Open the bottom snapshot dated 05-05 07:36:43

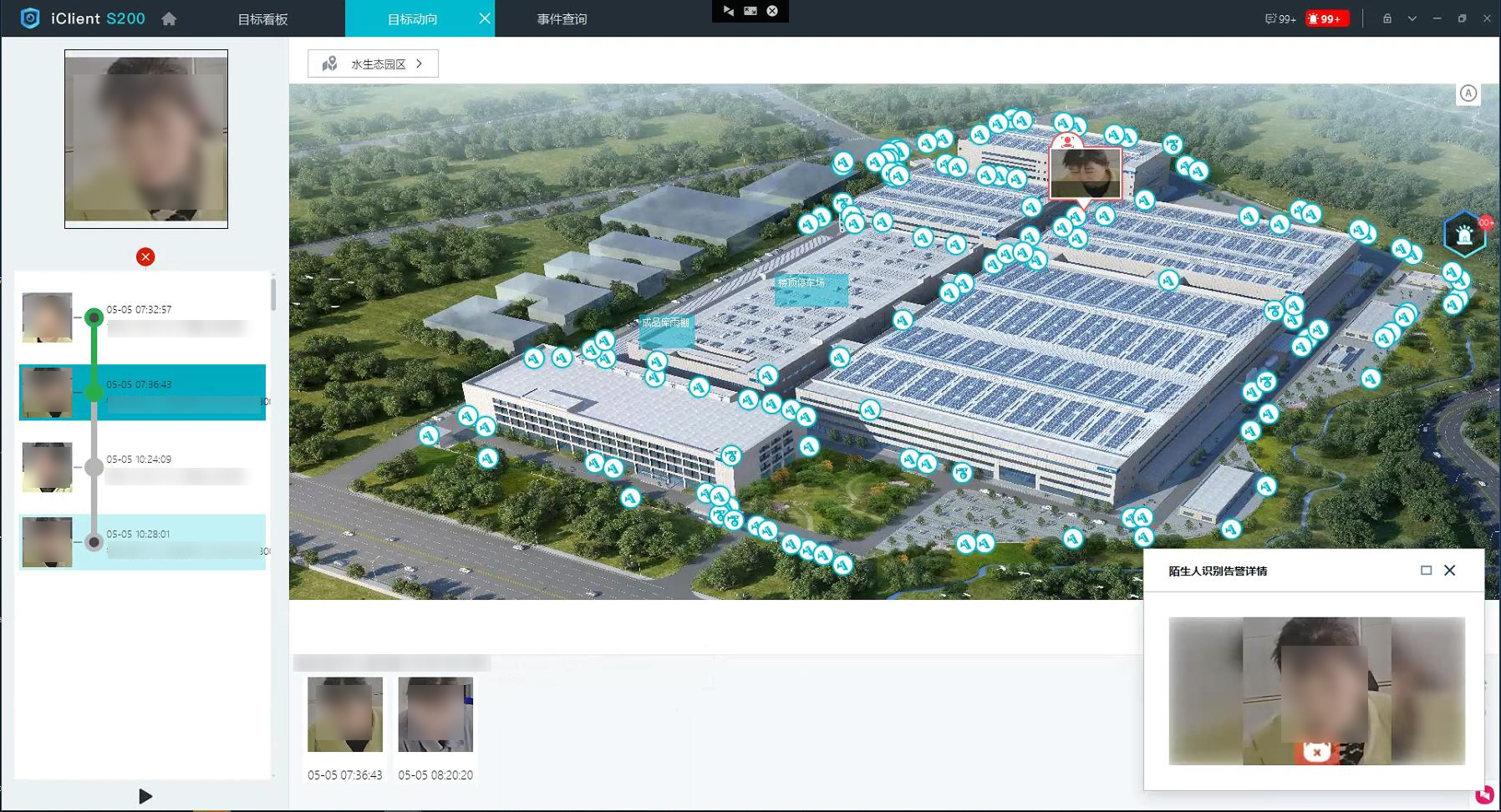click(x=345, y=714)
